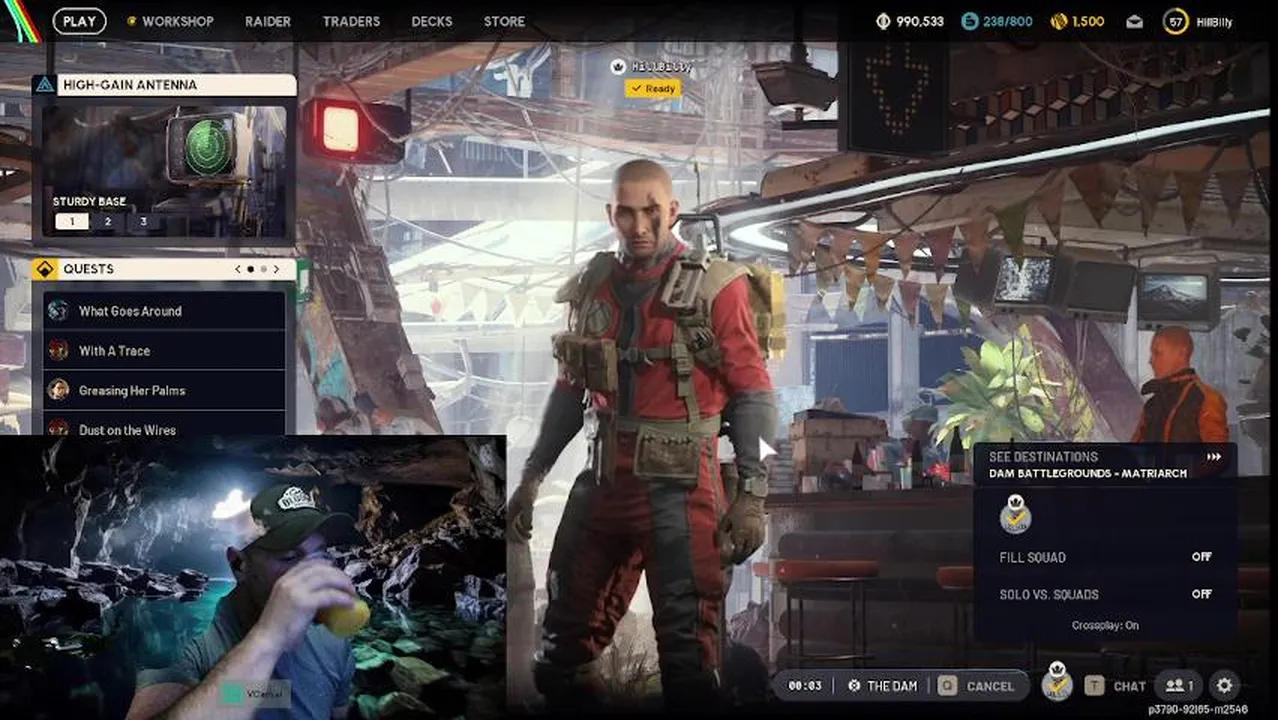The height and width of the screenshot is (720, 1278).
Task: Open the CHAT button
Action: pos(1129,686)
